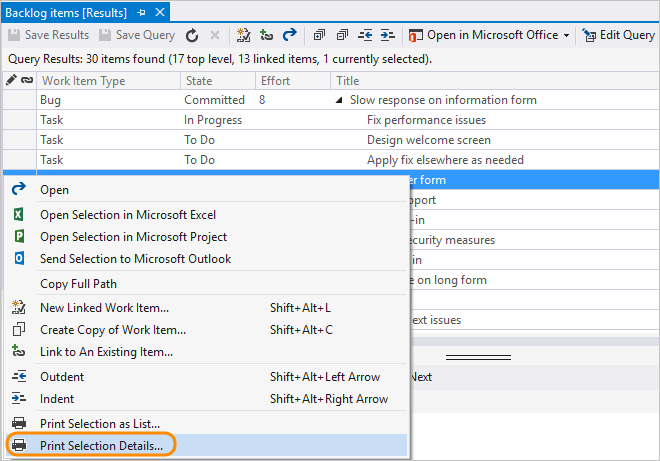
Task: Select Open Selection in Microsoft Excel
Action: [x=127, y=214]
